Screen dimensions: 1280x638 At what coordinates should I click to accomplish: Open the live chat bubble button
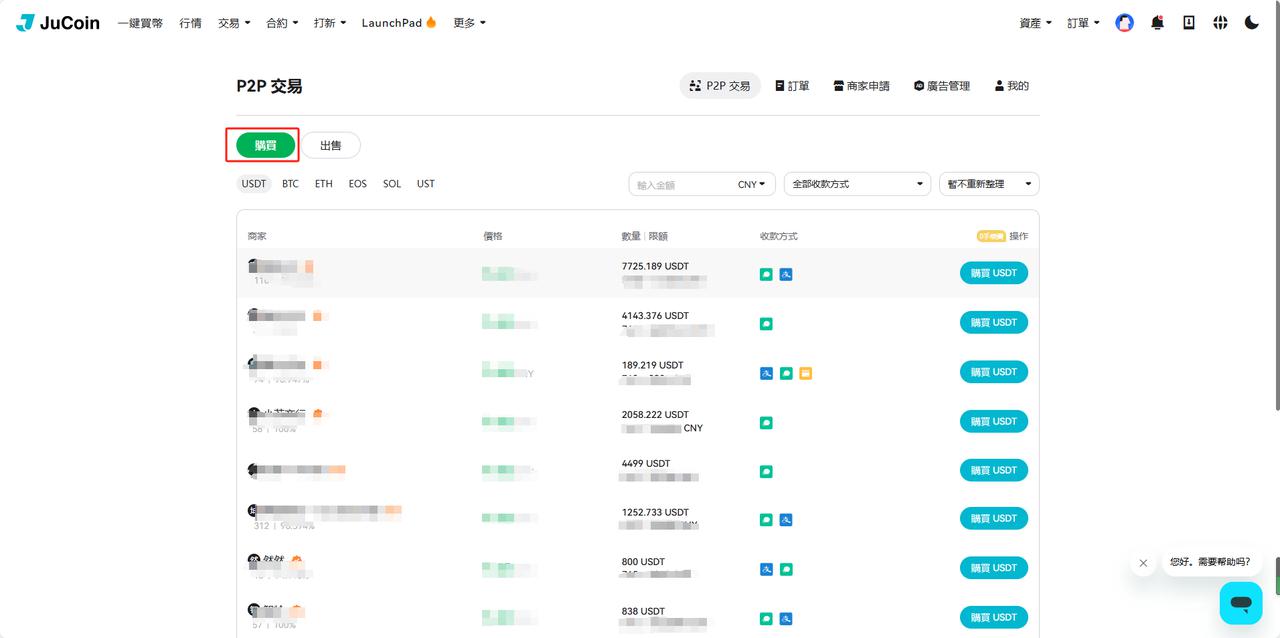click(x=1241, y=603)
